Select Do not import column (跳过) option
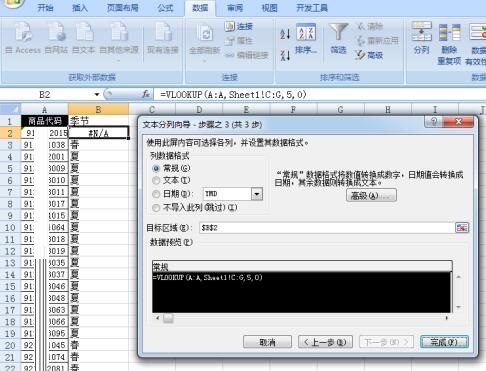The width and height of the screenshot is (486, 371). 156,208
